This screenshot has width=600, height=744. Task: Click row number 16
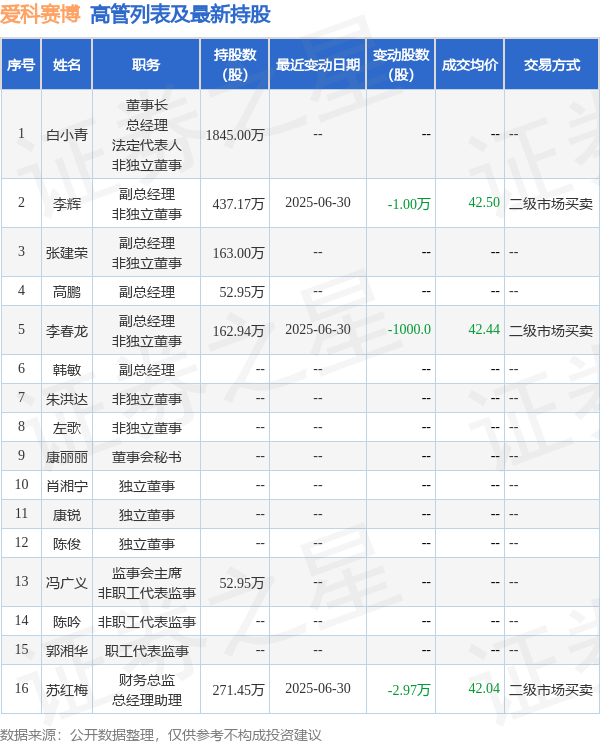(21, 688)
